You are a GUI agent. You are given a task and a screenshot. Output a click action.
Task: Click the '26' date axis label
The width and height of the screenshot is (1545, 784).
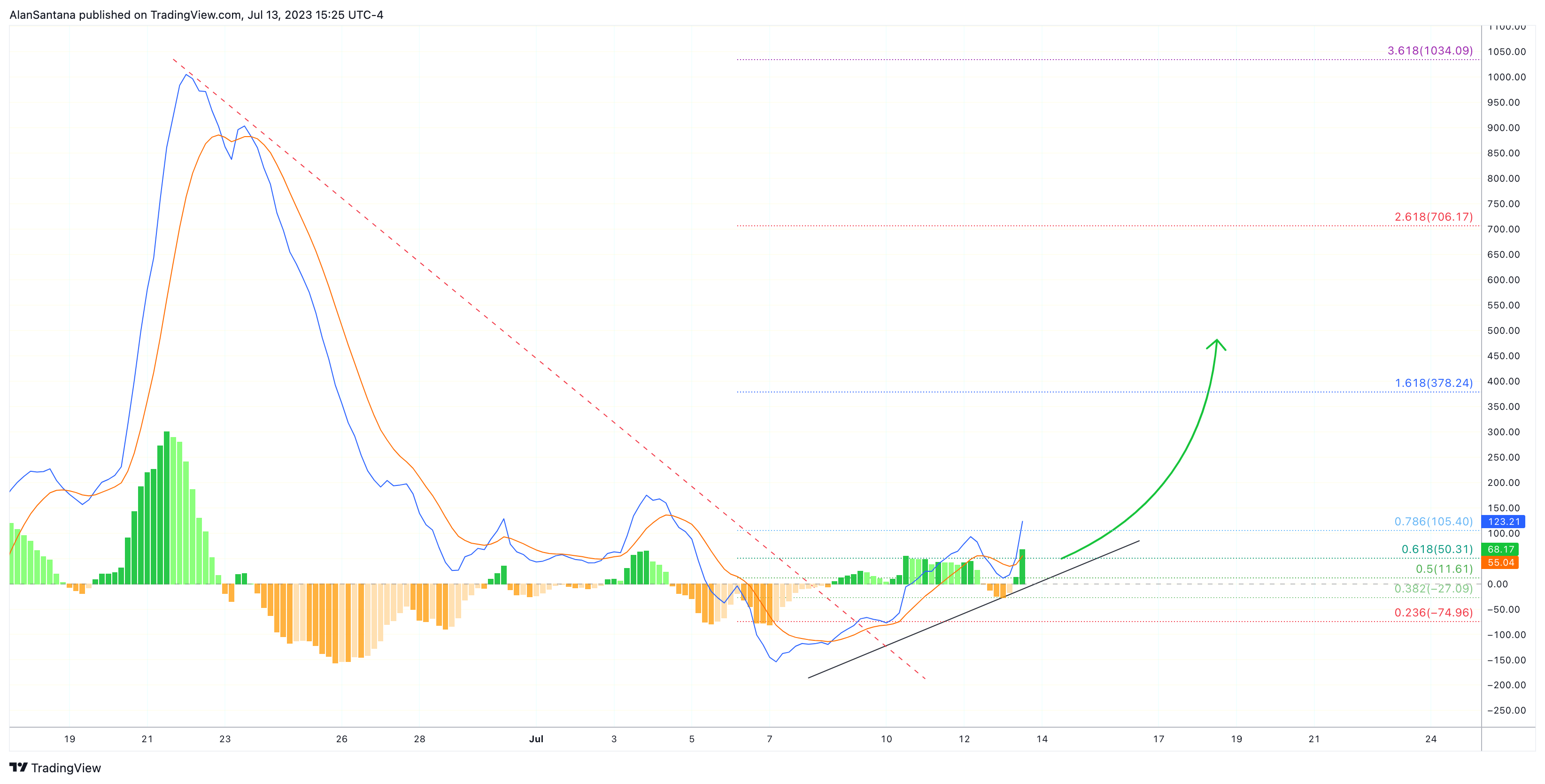[x=342, y=739]
